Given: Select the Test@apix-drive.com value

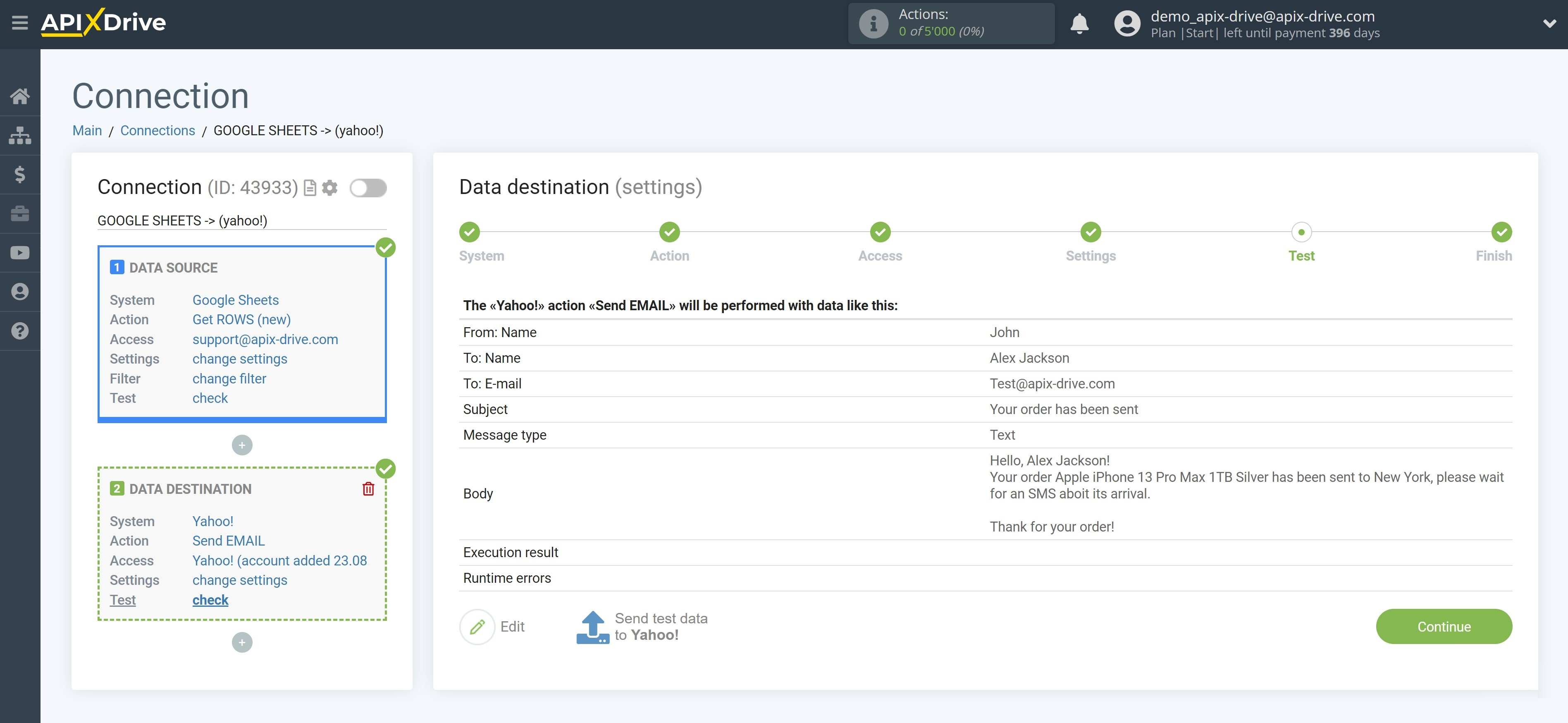Looking at the screenshot, I should 1052,384.
